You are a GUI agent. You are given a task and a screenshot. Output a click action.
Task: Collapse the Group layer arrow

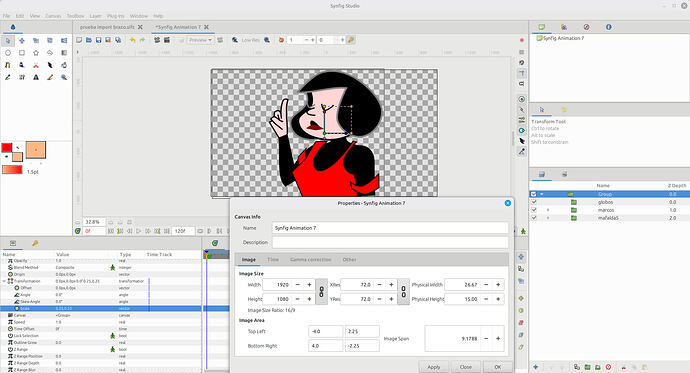click(x=542, y=194)
